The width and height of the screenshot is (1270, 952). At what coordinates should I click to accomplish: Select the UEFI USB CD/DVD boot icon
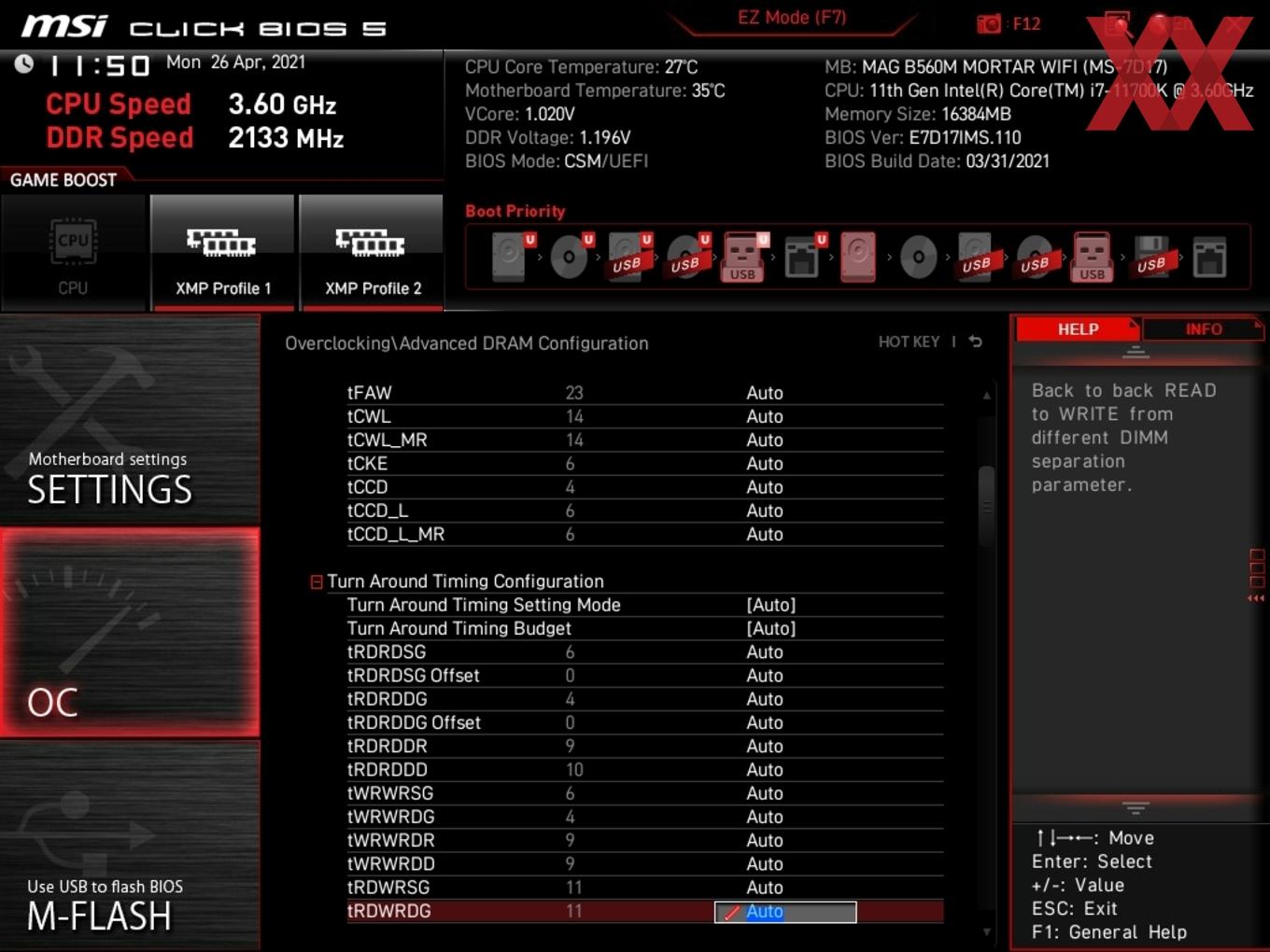click(687, 257)
